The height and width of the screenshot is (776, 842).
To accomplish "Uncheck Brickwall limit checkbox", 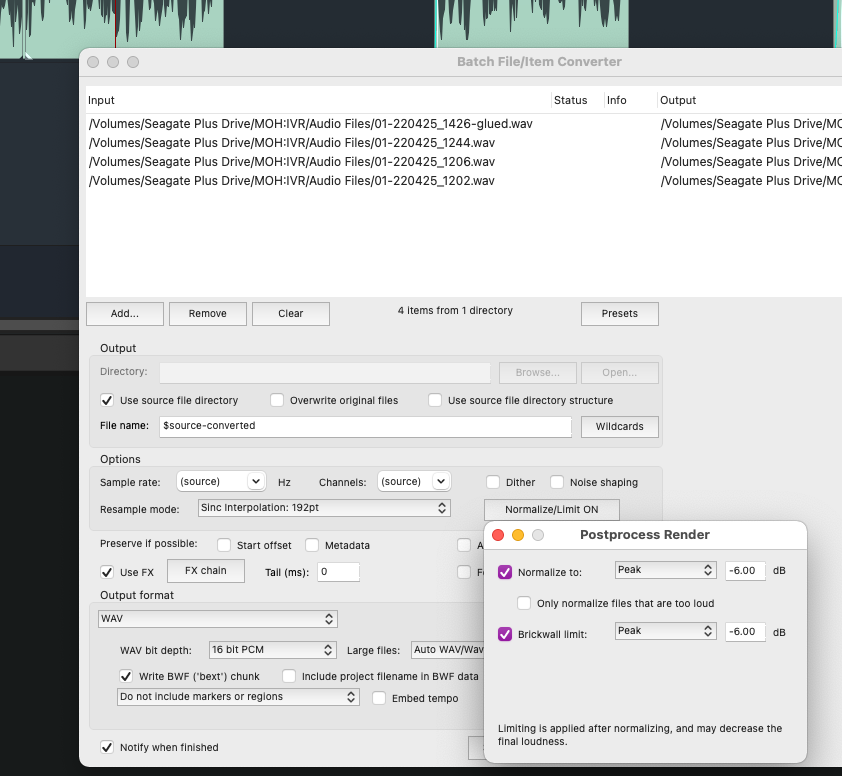I will pyautogui.click(x=505, y=634).
